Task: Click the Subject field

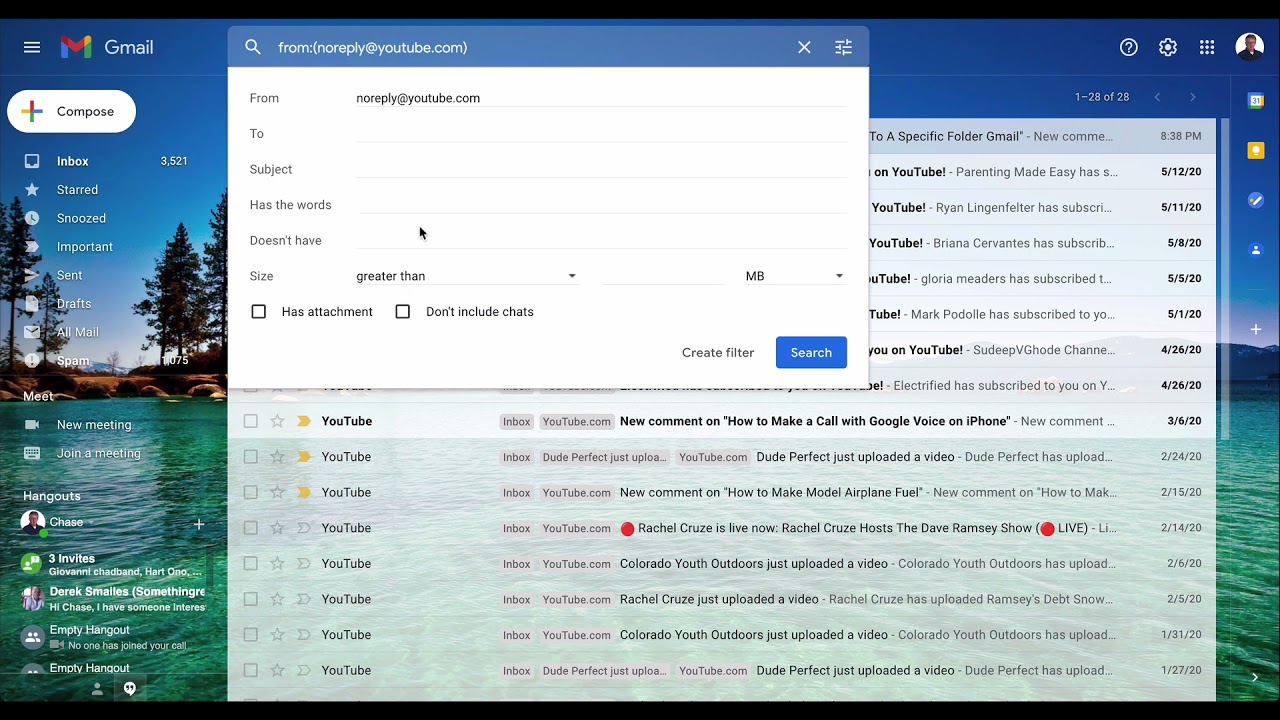Action: (x=601, y=169)
